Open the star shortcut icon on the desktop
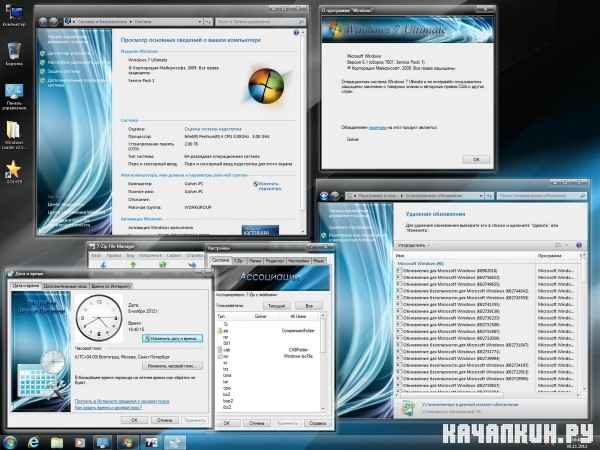This screenshot has height=450, width=600. 13,171
